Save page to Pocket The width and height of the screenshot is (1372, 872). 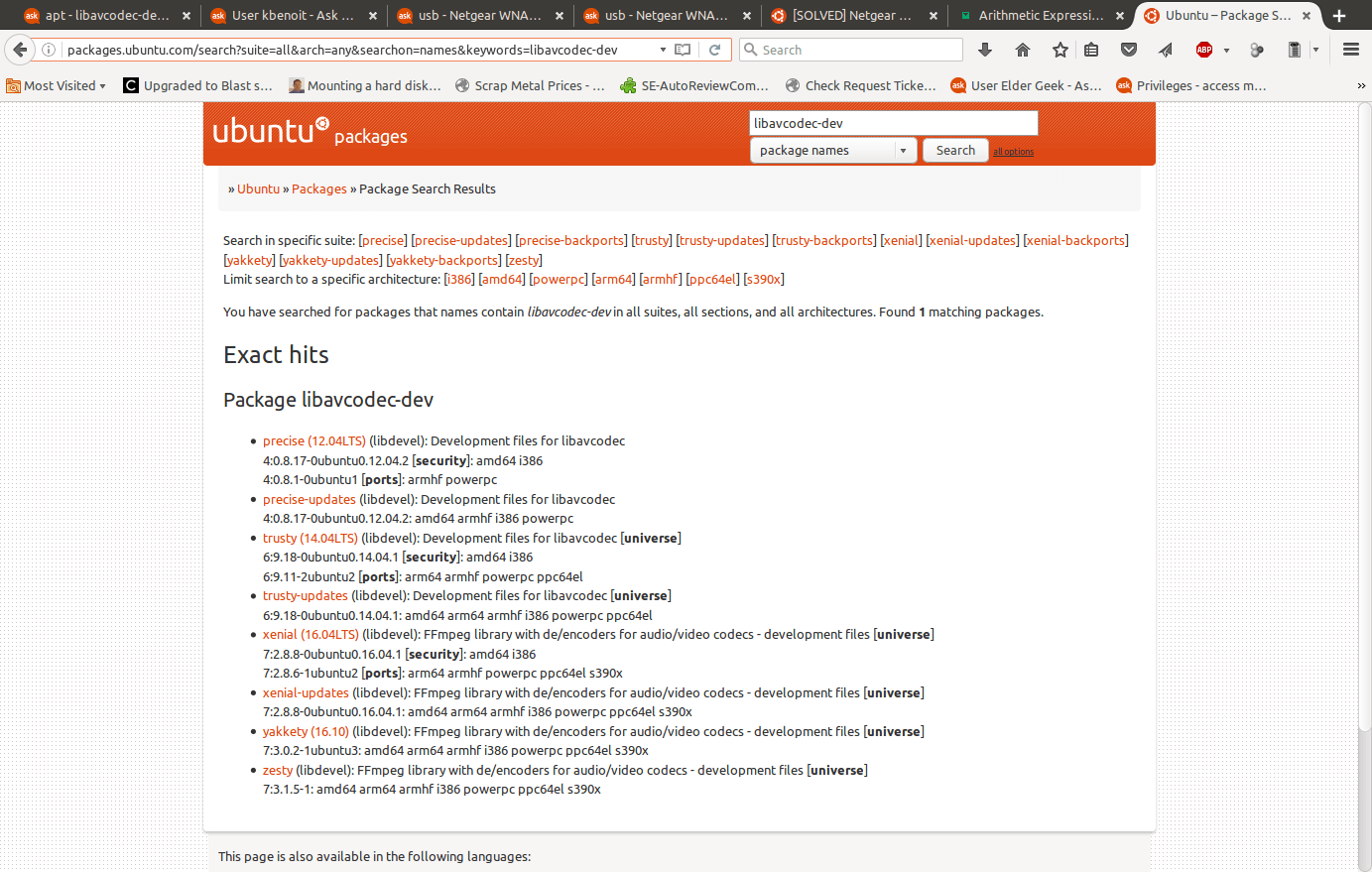point(1129,50)
